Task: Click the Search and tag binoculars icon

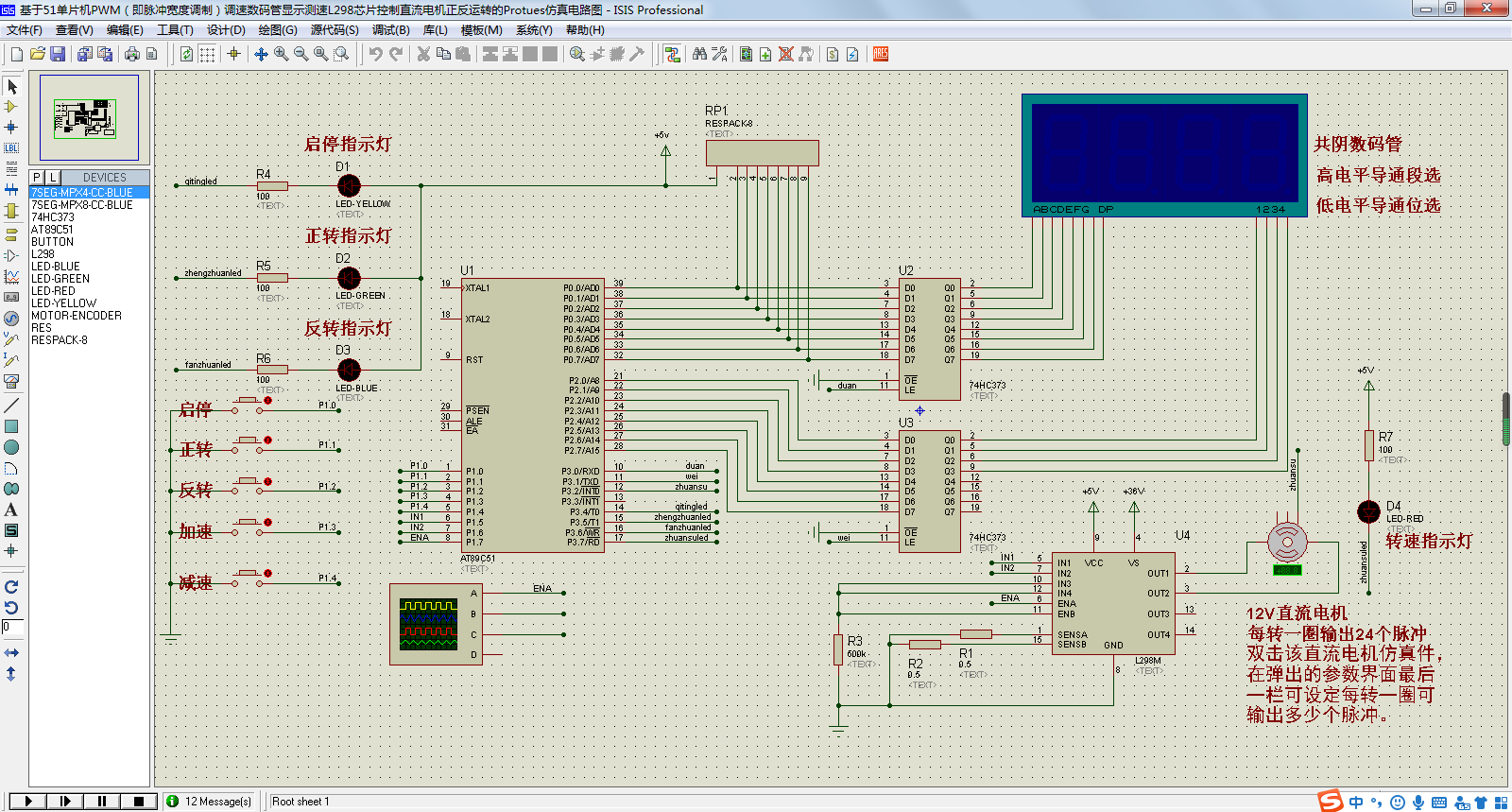Action: 699,54
